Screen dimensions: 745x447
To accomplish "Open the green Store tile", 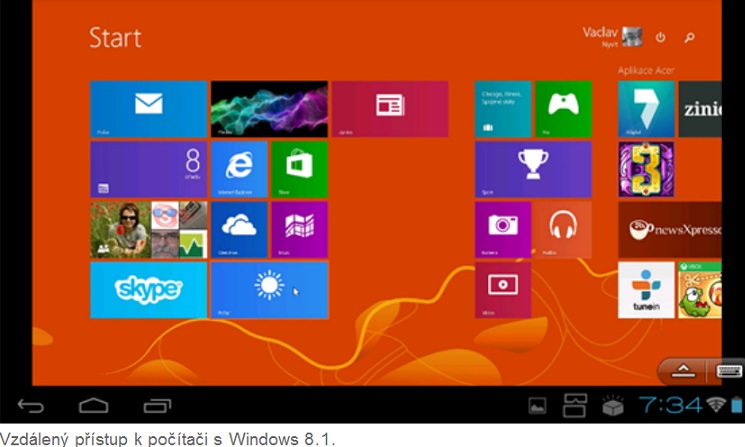I will coord(300,169).
